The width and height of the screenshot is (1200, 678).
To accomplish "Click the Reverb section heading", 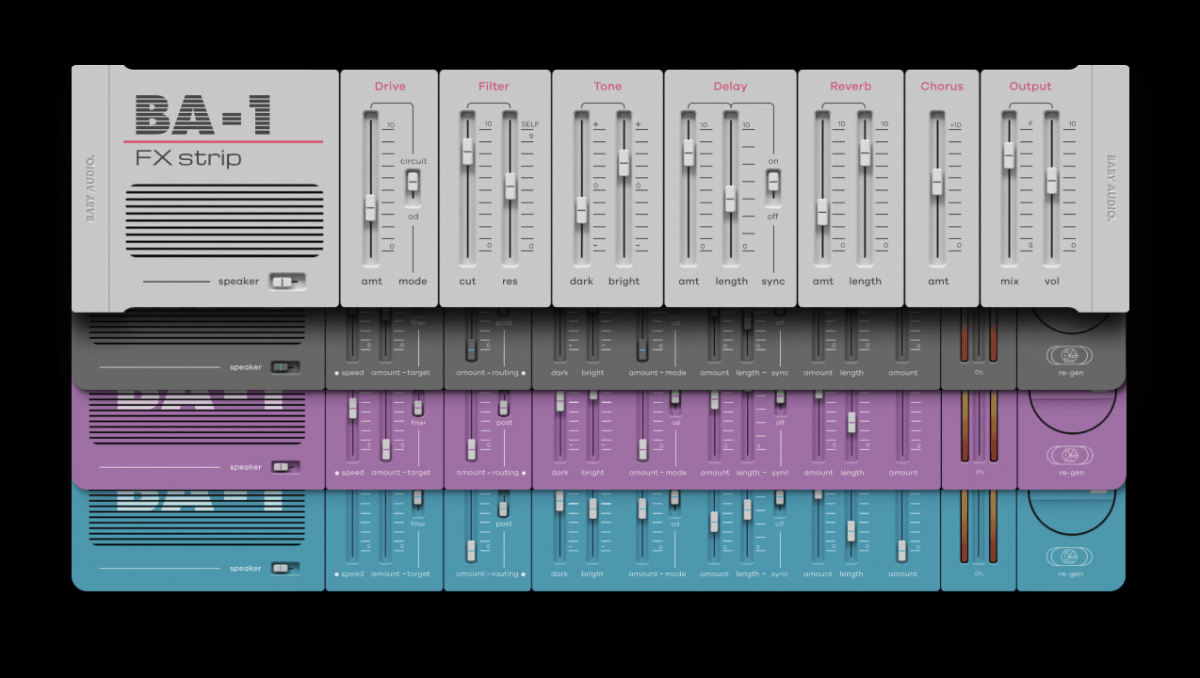I will point(851,86).
